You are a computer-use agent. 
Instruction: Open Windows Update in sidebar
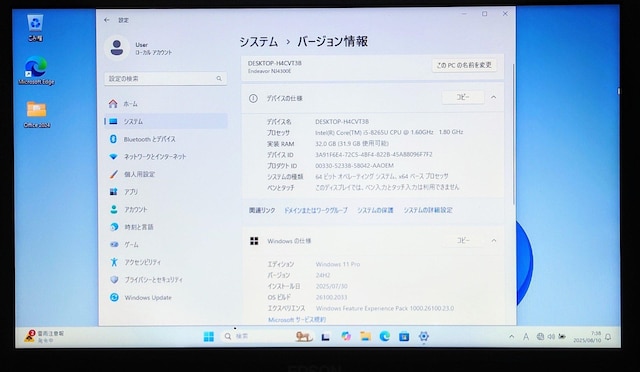pos(165,298)
